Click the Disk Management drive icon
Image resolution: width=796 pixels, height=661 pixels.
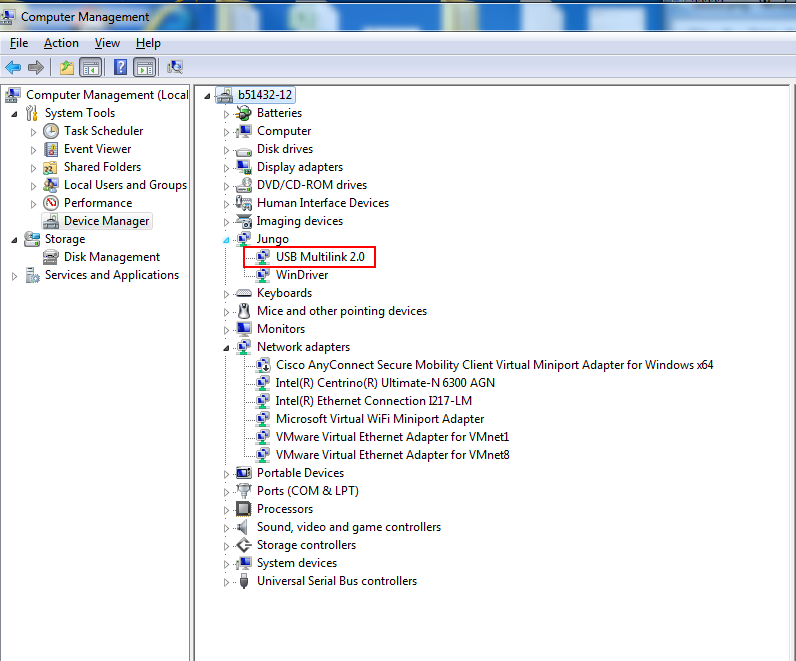51,257
